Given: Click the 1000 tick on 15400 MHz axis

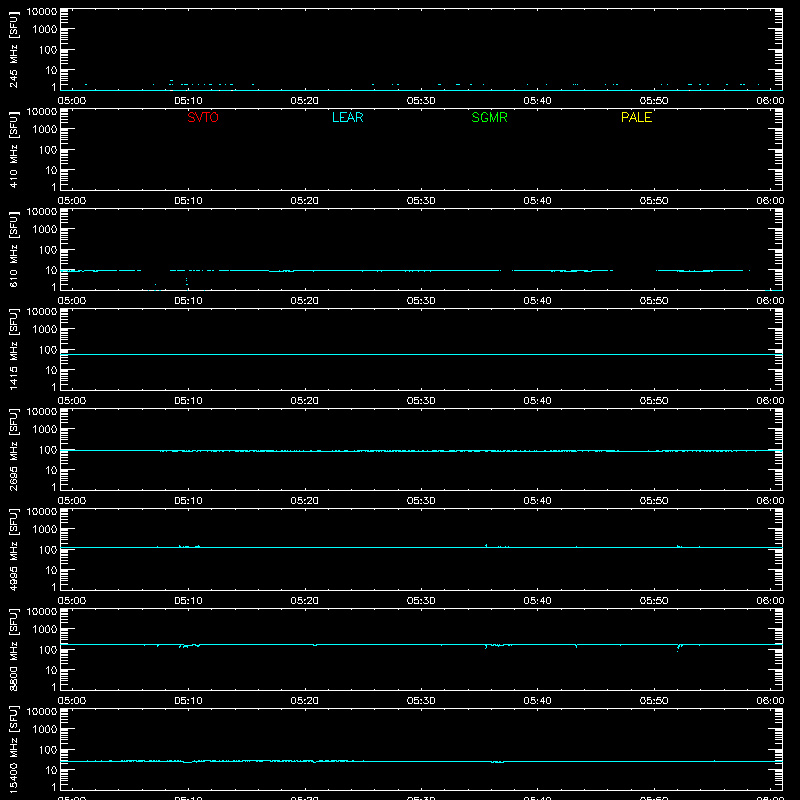Looking at the screenshot, I should [45, 730].
